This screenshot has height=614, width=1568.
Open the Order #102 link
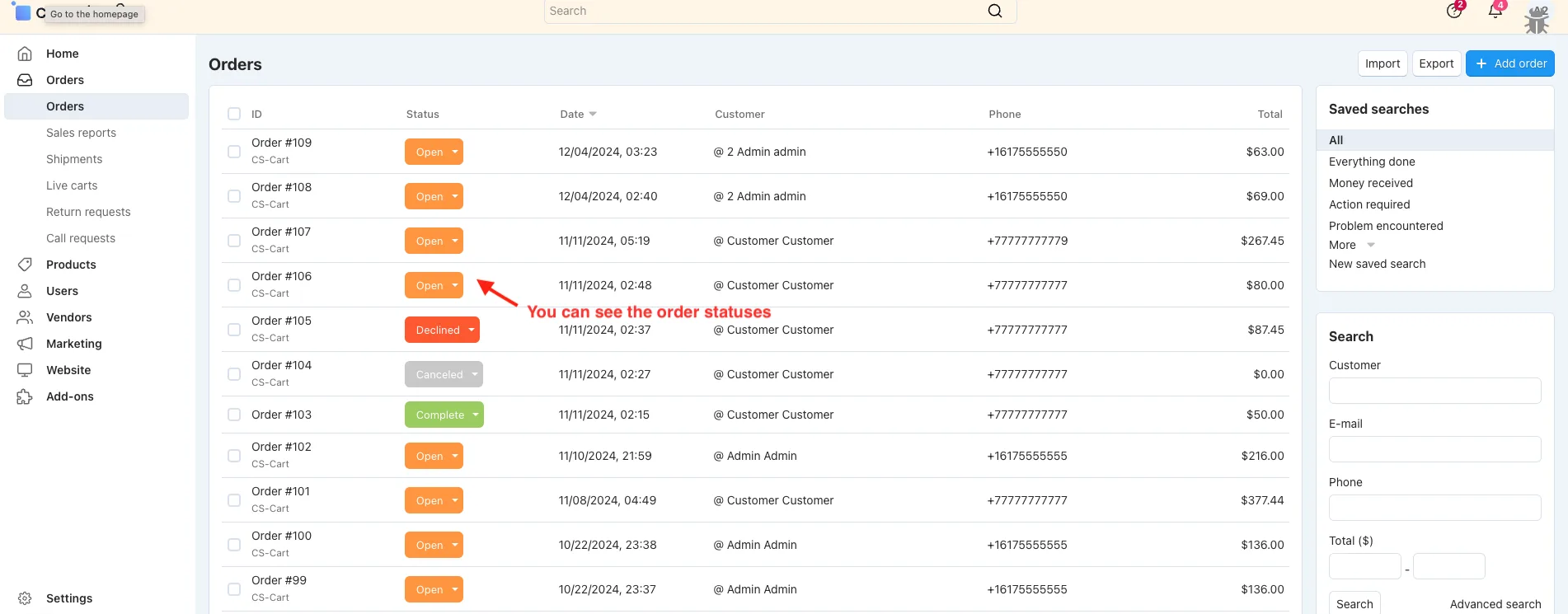[281, 447]
